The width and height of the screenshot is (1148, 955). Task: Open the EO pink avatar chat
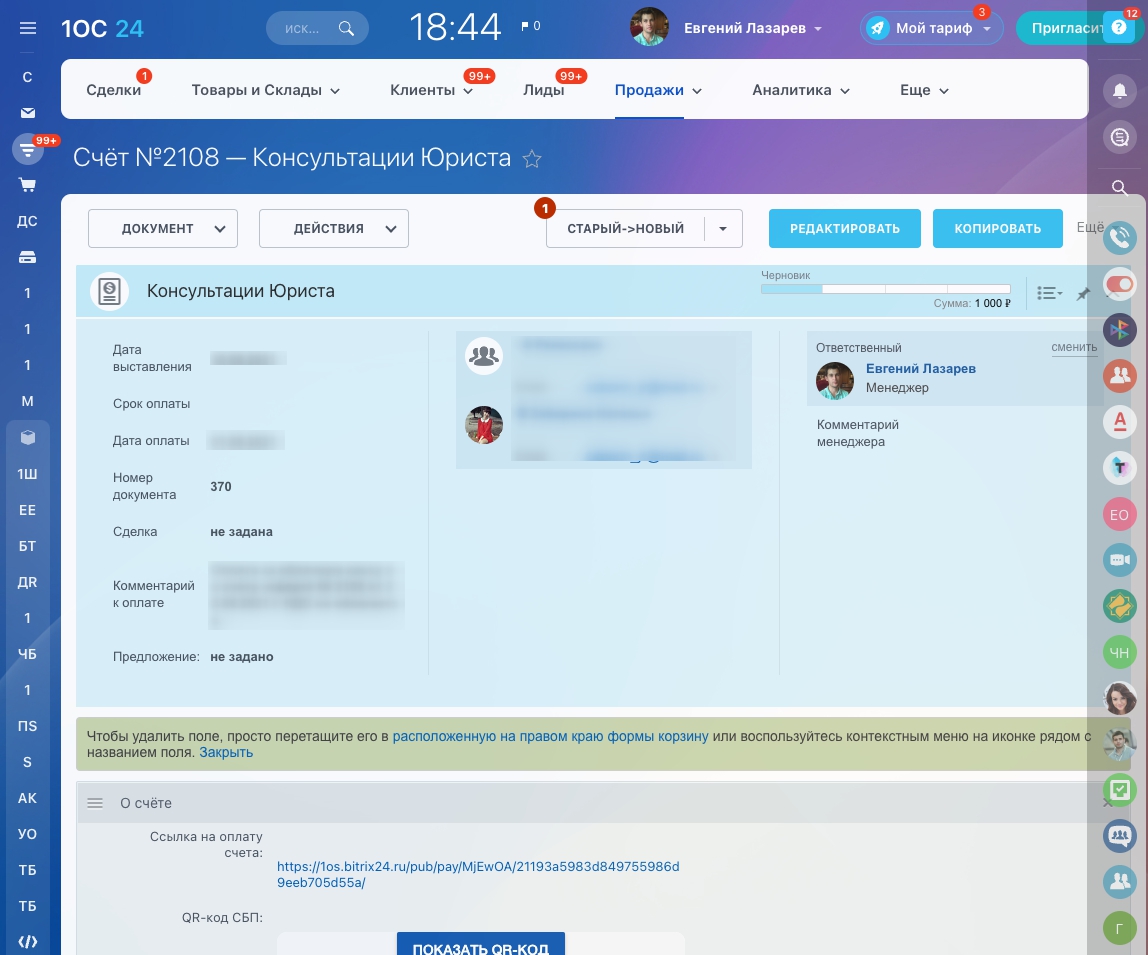[x=1119, y=514]
